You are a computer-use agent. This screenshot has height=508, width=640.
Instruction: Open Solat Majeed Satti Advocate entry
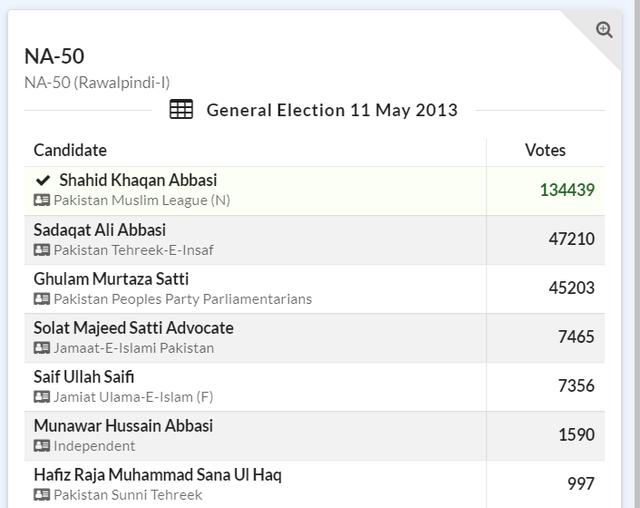[x=133, y=328]
